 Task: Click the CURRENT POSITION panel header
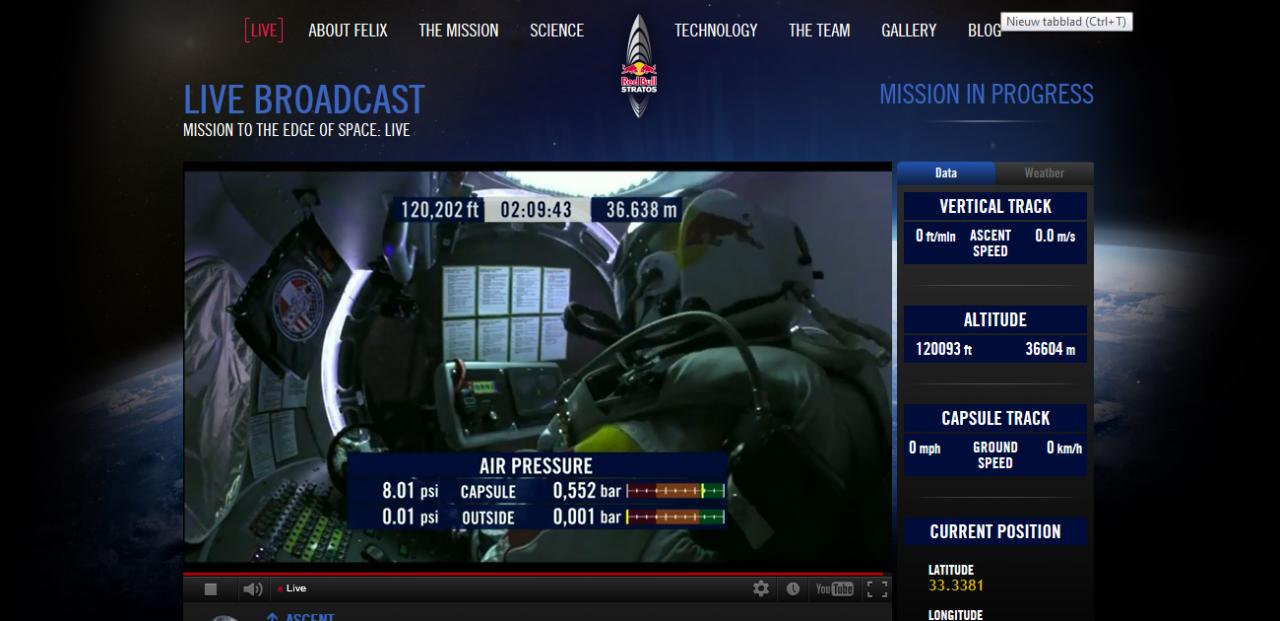point(995,532)
